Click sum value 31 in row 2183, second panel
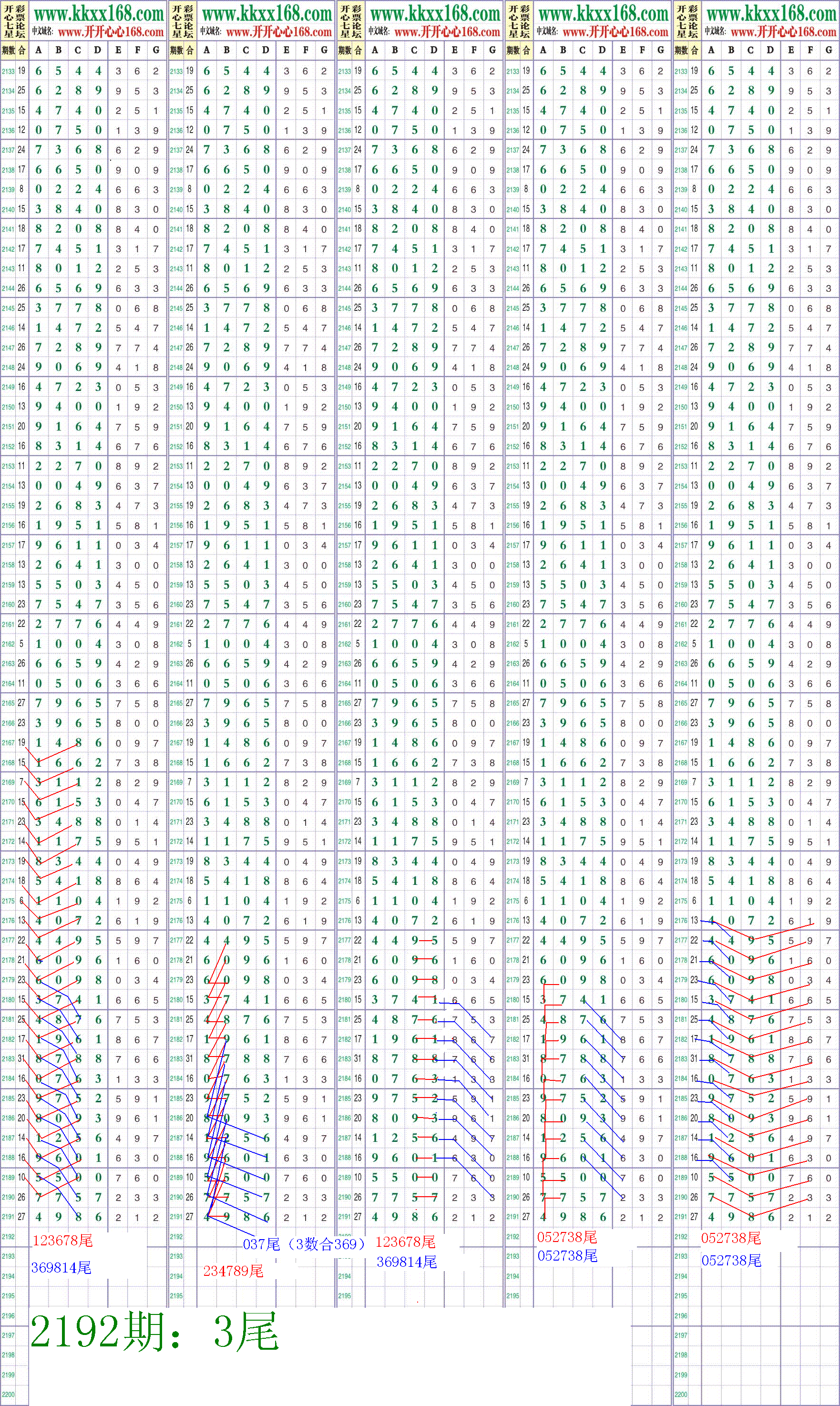The width and height of the screenshot is (840, 1406). (190, 1058)
